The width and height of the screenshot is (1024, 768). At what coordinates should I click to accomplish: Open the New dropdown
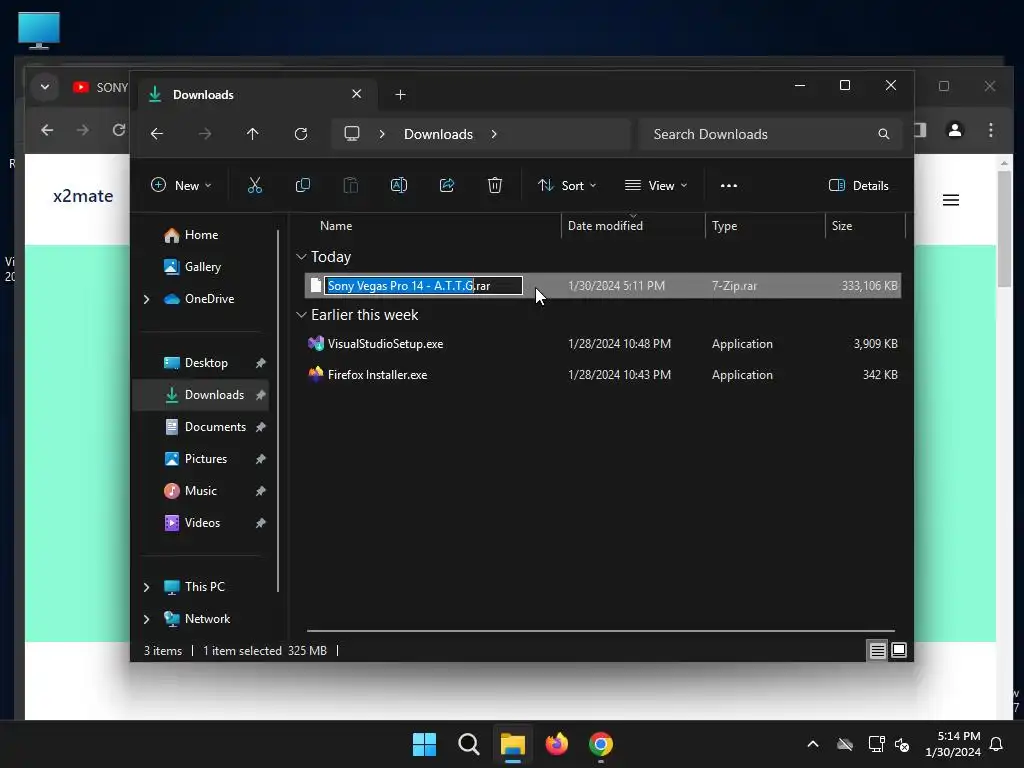coord(181,185)
